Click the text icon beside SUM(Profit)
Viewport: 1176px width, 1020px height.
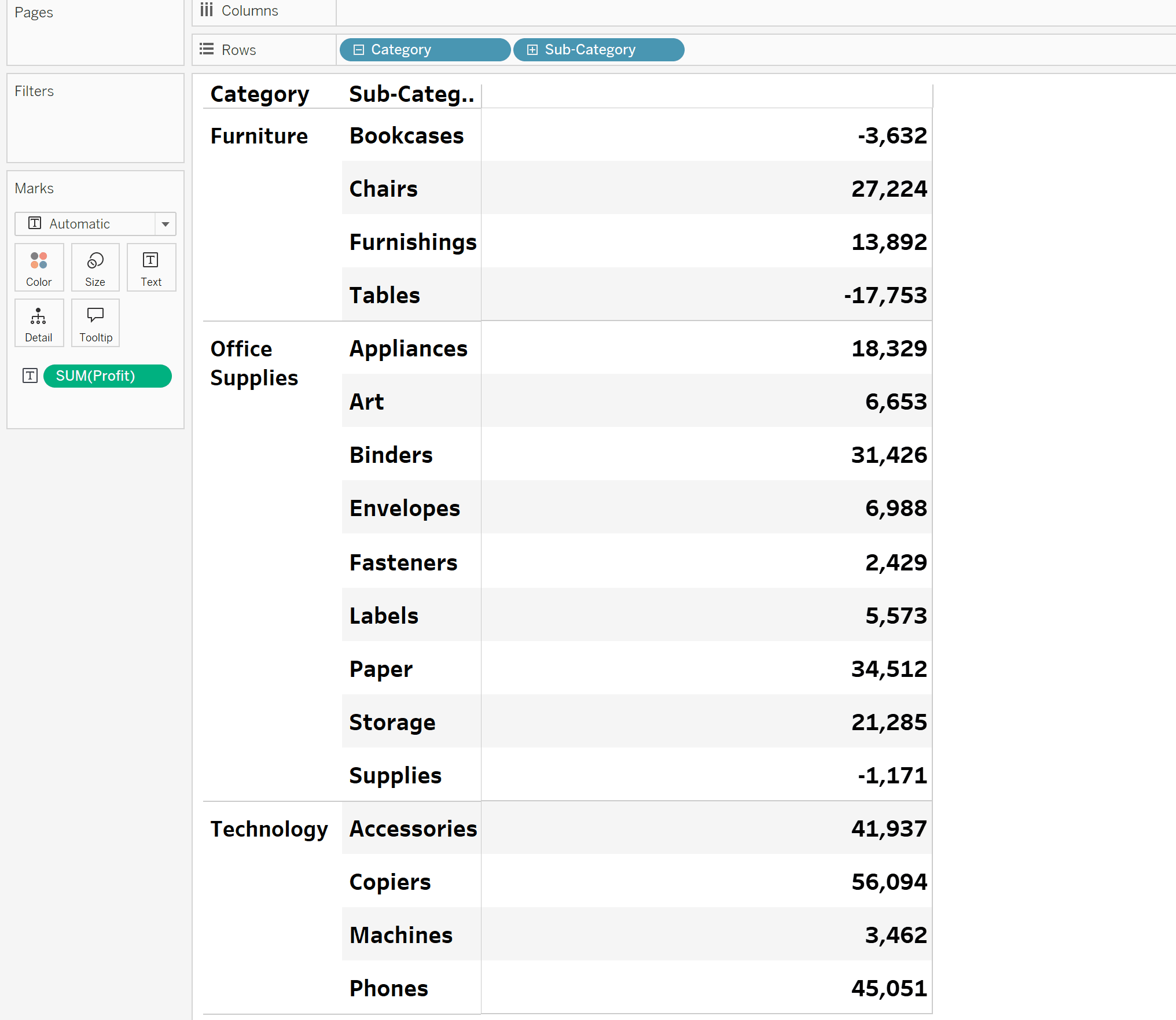pos(30,376)
